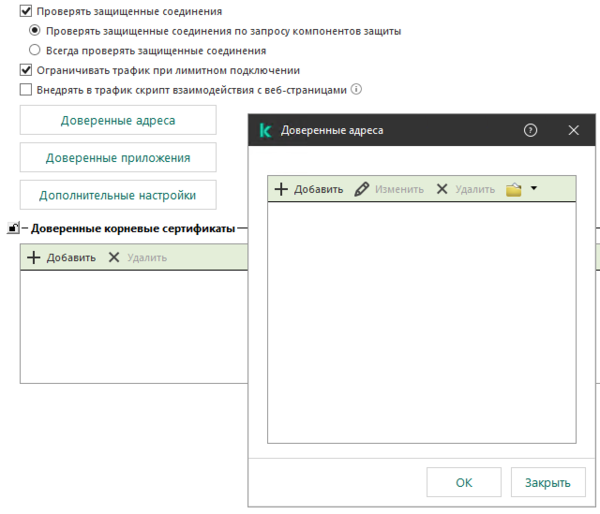Click the empty trusted addresses list area
The image size is (600, 514).
[x=421, y=320]
